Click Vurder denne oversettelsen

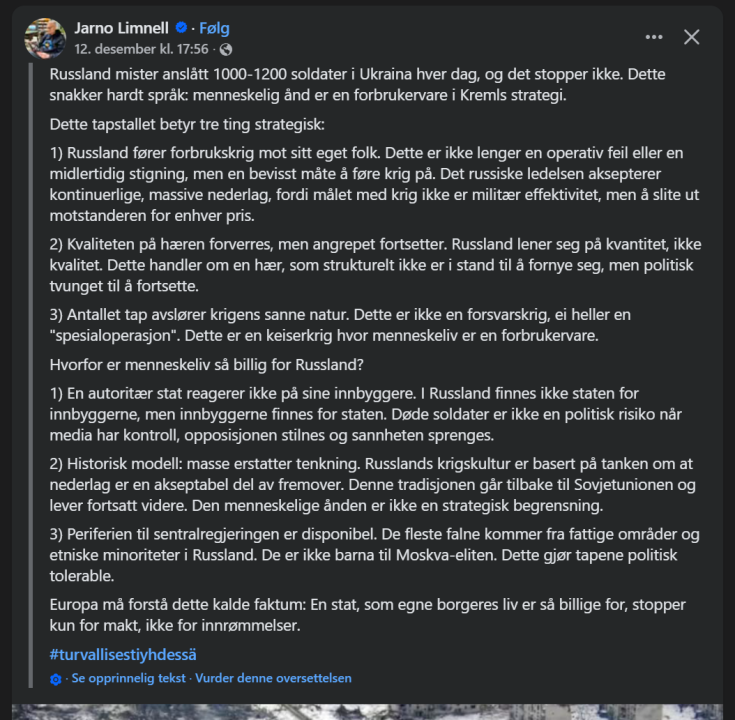[x=273, y=678]
